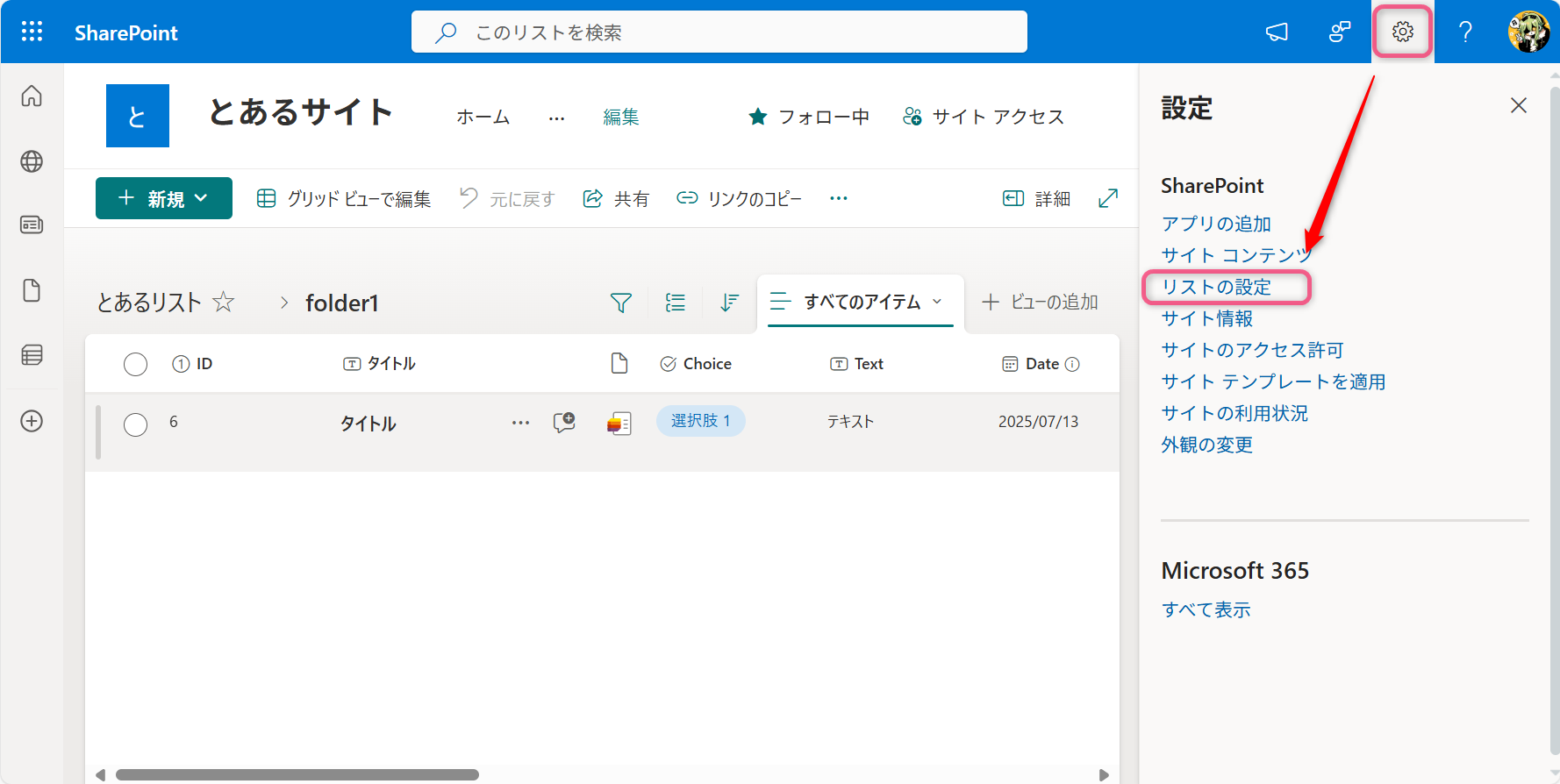Click 編集 navigation link

tap(621, 117)
